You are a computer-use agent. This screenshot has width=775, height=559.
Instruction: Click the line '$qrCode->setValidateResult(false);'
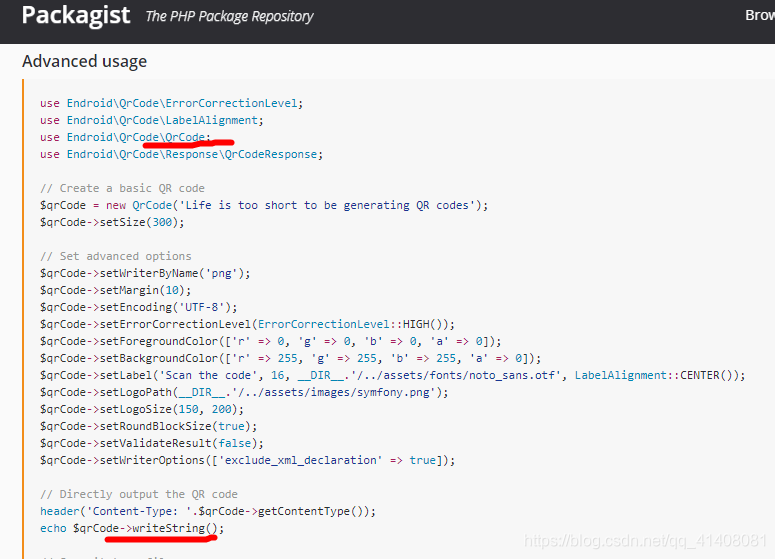pos(152,443)
